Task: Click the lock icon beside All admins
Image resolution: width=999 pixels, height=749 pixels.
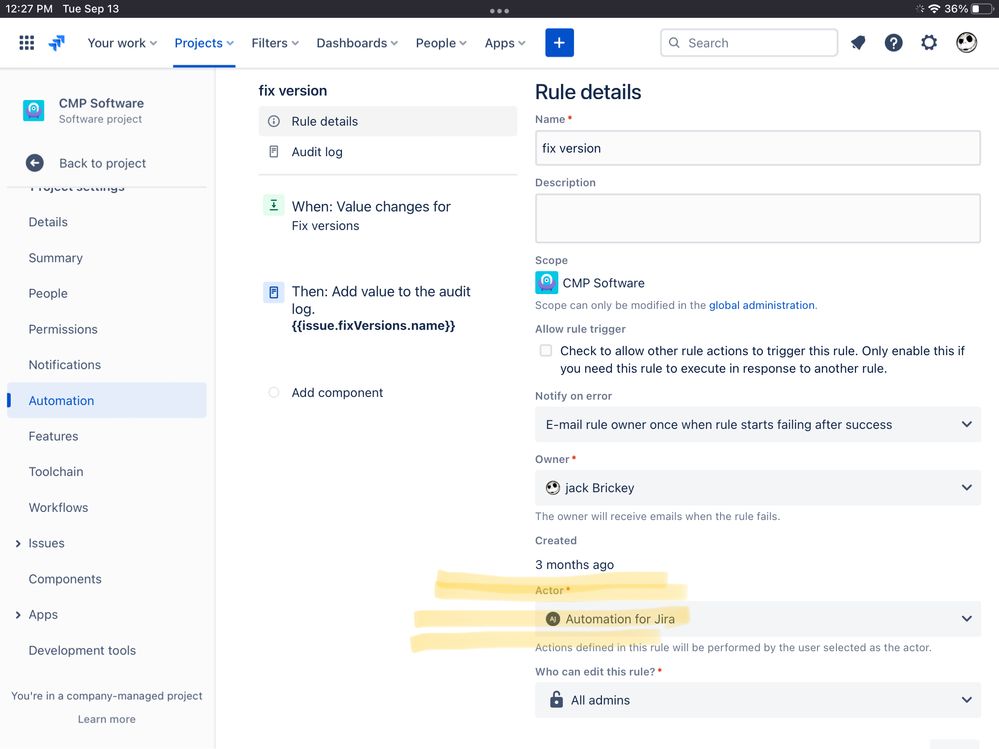Action: pos(556,699)
